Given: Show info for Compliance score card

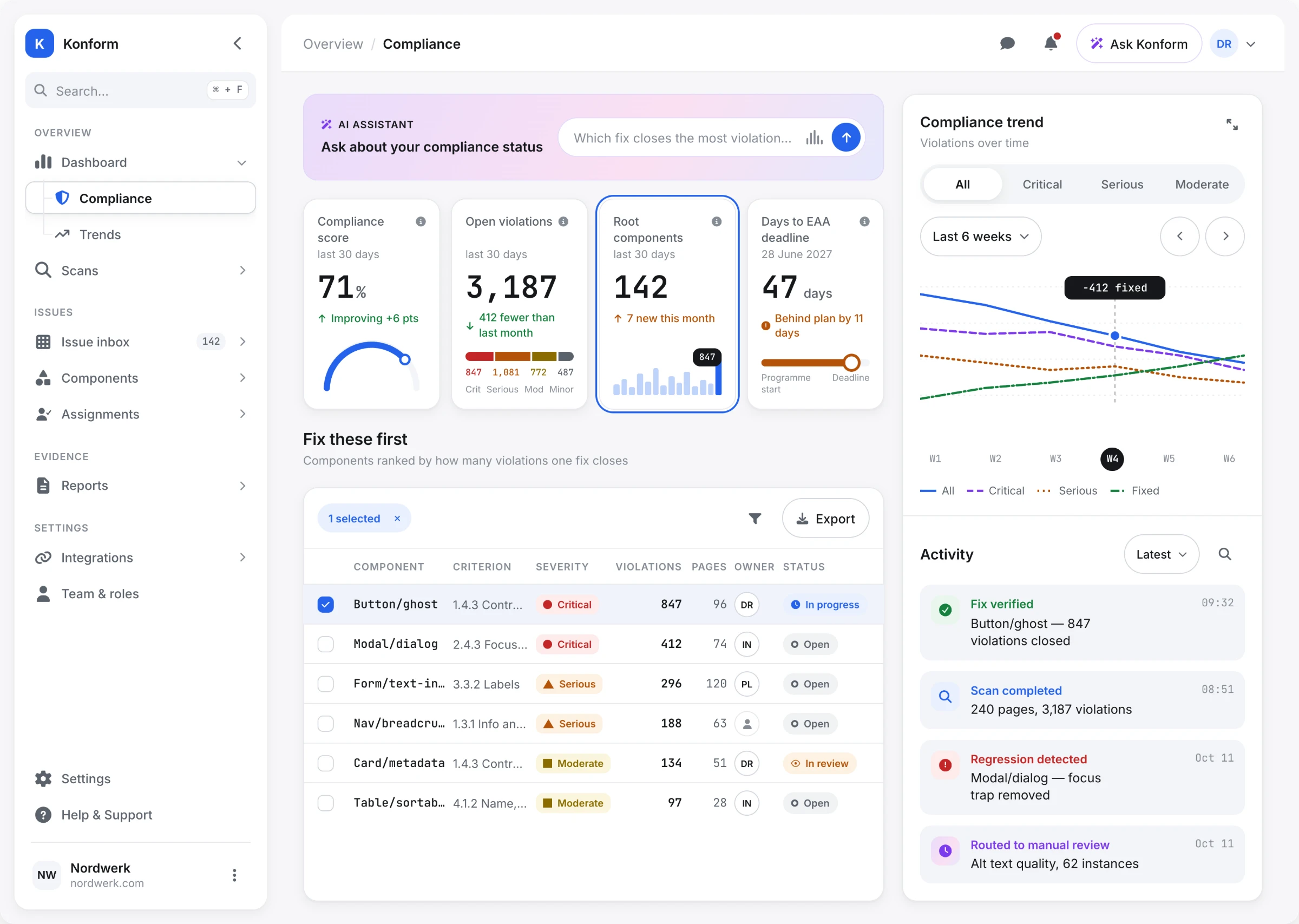Looking at the screenshot, I should tap(421, 221).
